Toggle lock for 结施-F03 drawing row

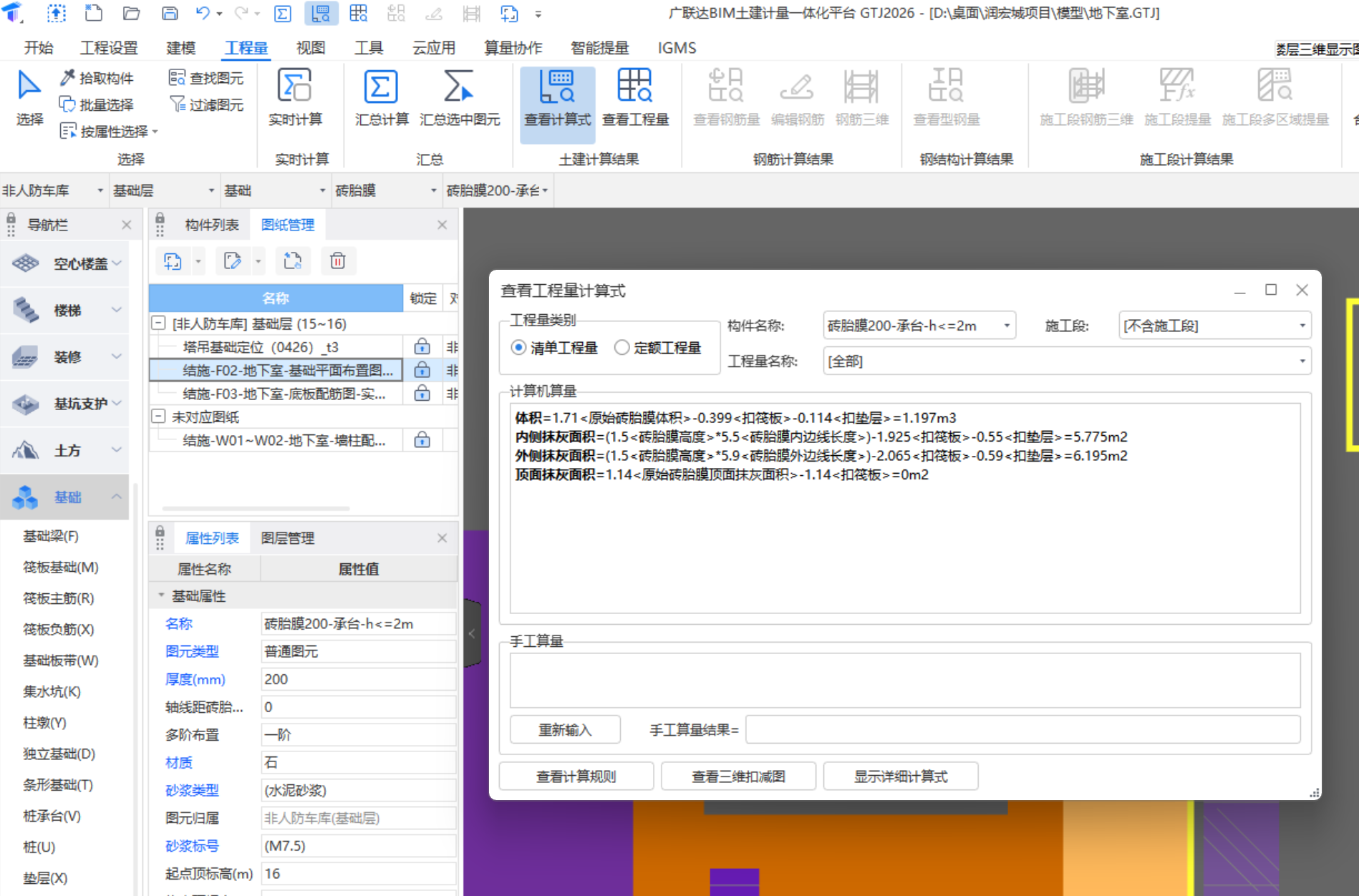point(422,394)
